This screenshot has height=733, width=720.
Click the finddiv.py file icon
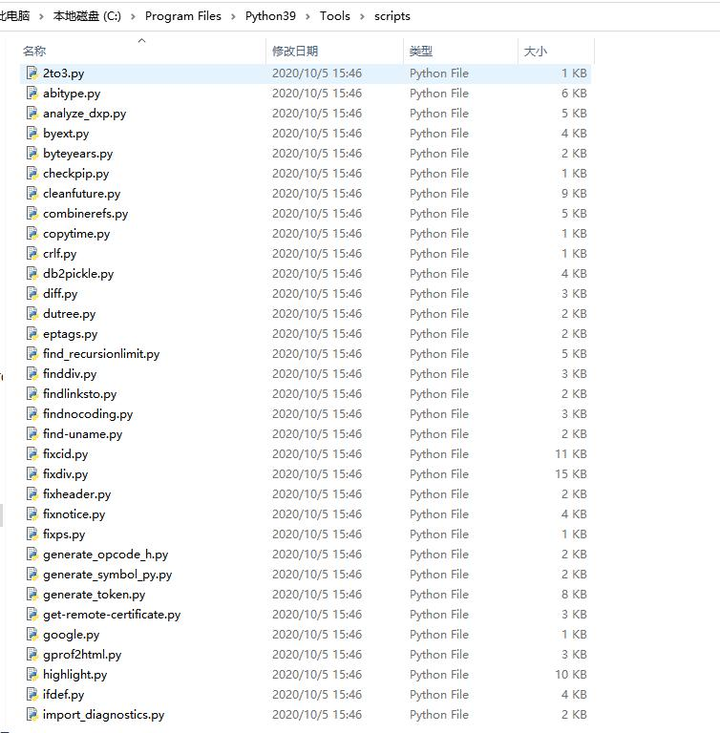(32, 374)
